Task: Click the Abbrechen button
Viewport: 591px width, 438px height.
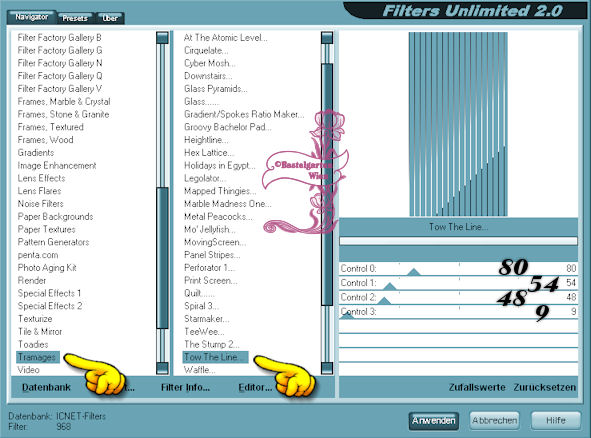Action: 495,420
